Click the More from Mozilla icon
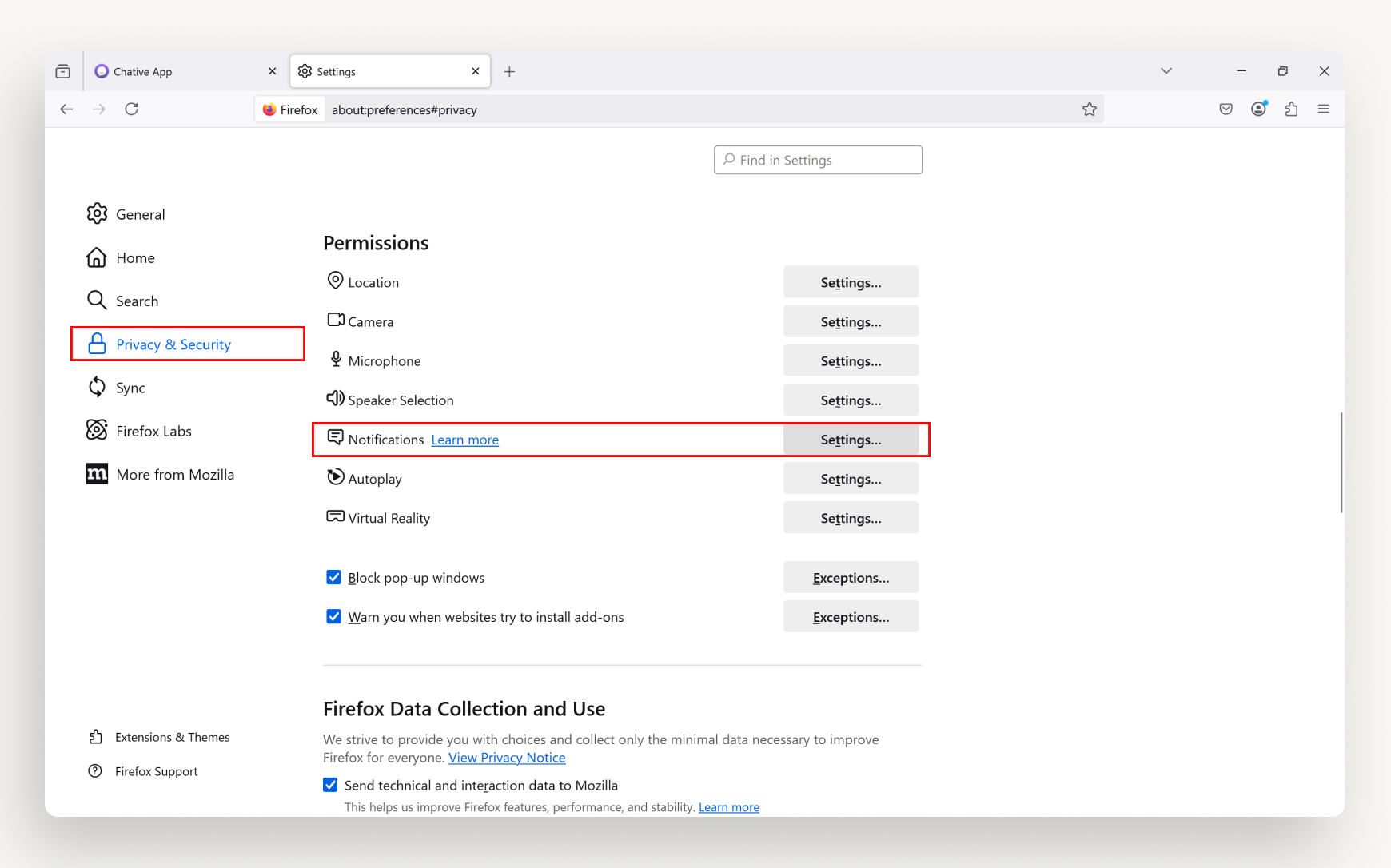The image size is (1391, 868). [97, 473]
